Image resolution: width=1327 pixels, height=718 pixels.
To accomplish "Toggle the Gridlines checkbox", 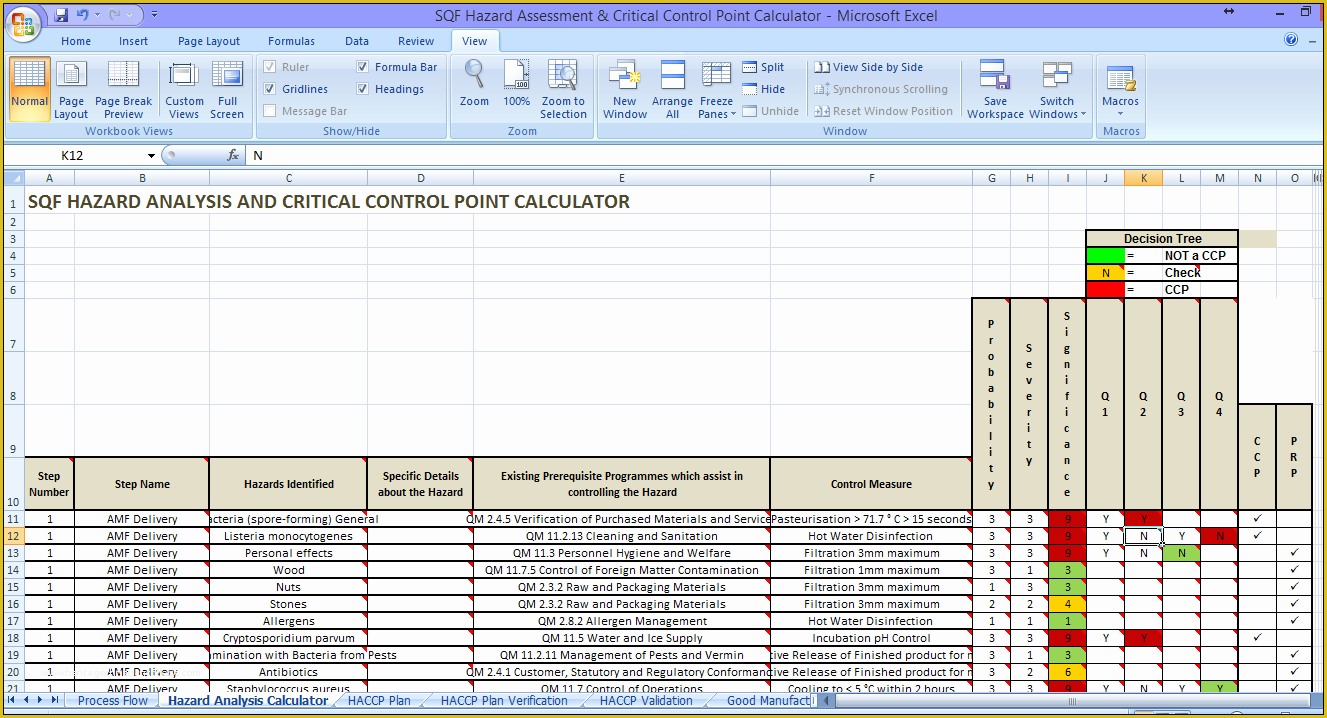I will pyautogui.click(x=270, y=89).
